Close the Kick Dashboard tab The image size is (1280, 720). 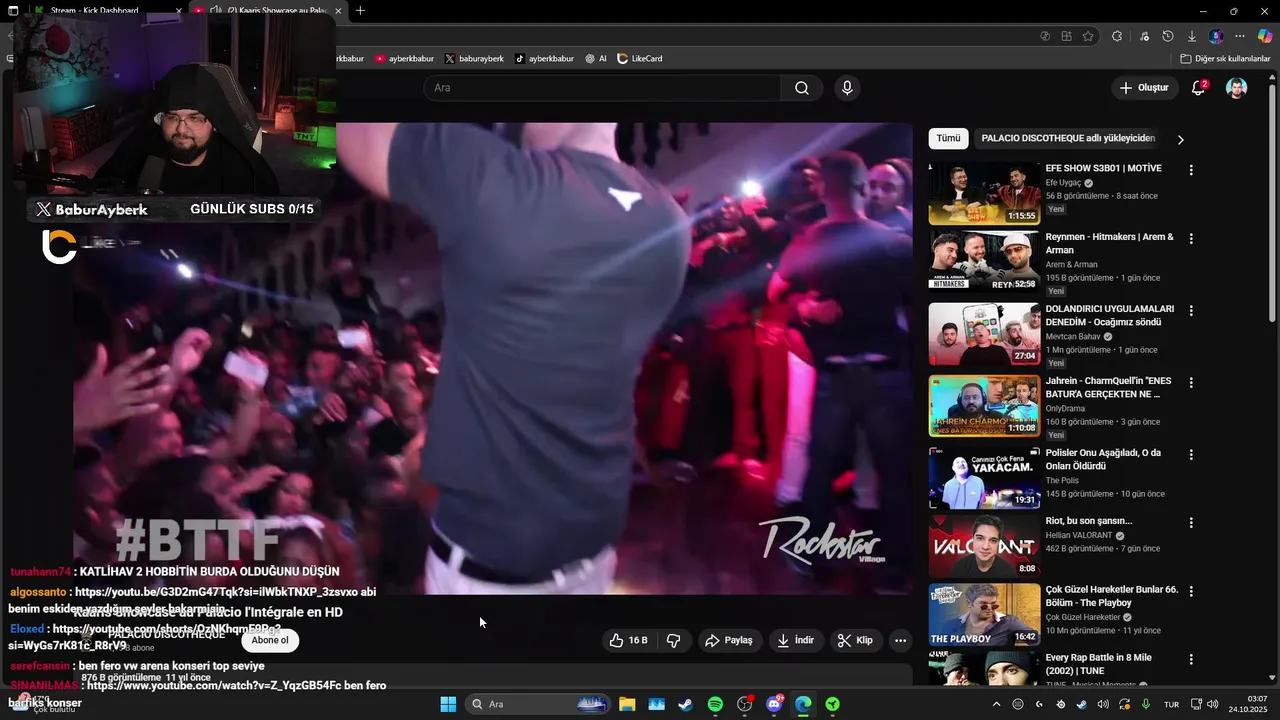179,11
